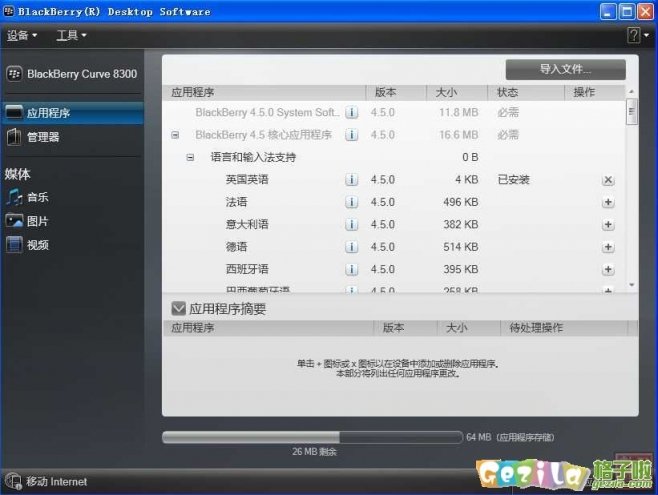
Task: Click 操作 column header
Action: point(594,92)
